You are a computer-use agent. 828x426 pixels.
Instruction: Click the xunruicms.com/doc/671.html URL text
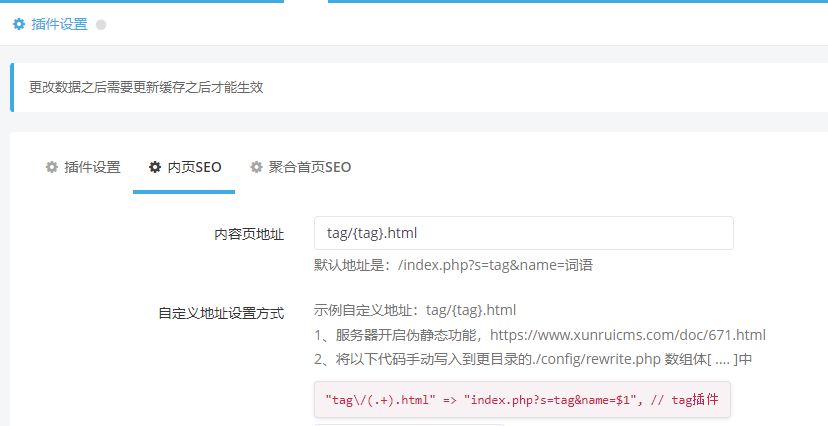628,335
